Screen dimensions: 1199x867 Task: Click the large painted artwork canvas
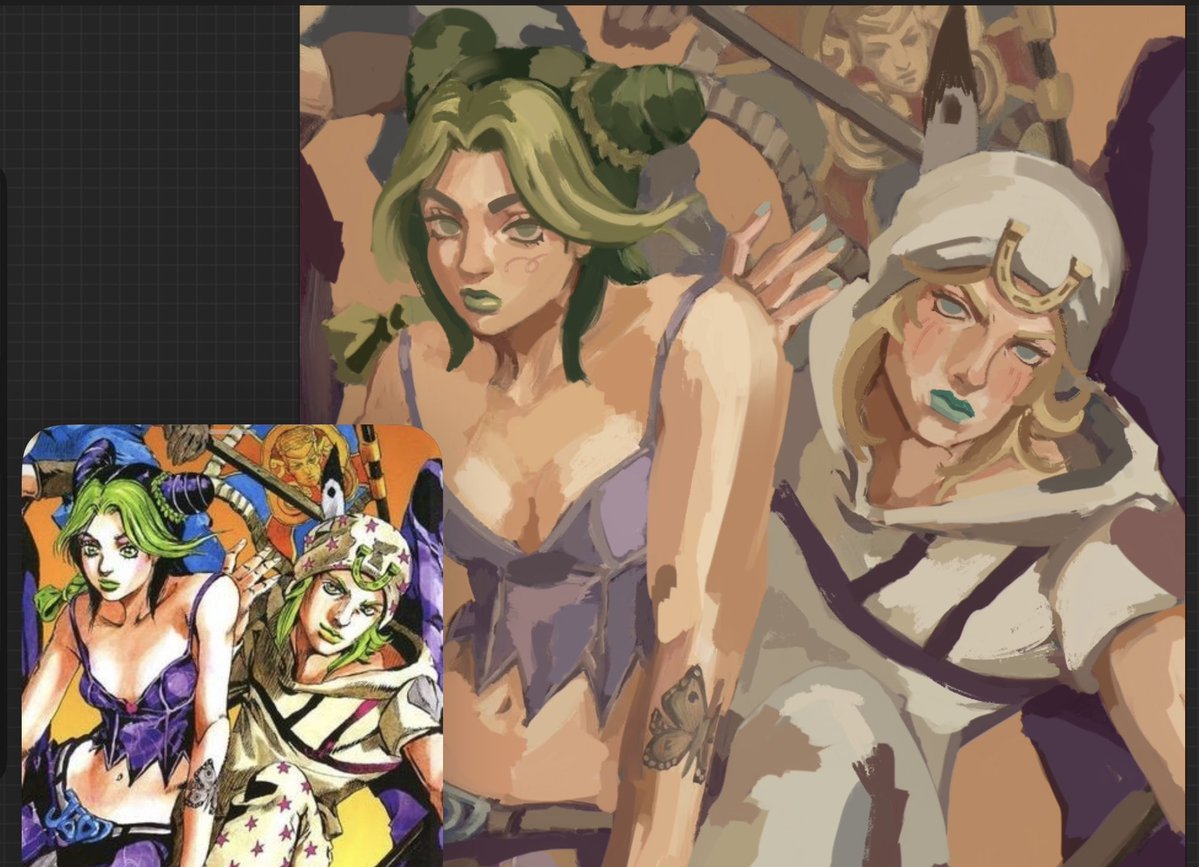point(742,436)
